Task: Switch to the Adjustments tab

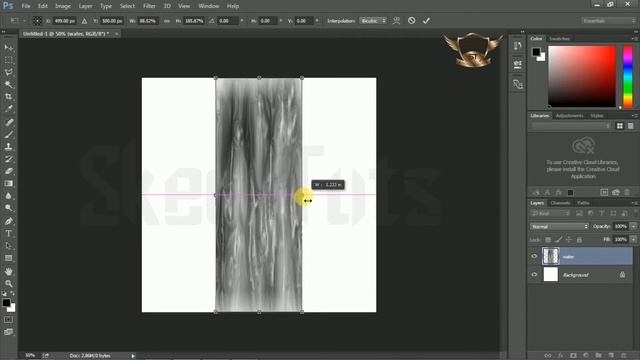Action: (x=569, y=116)
